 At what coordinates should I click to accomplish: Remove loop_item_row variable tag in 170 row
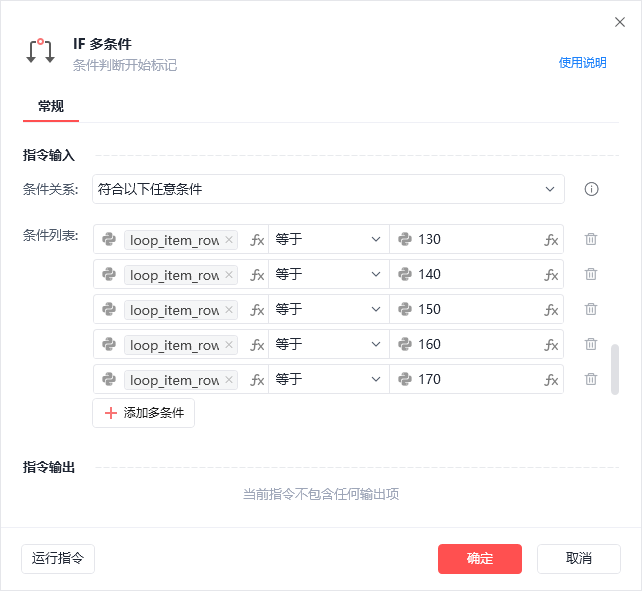(229, 380)
